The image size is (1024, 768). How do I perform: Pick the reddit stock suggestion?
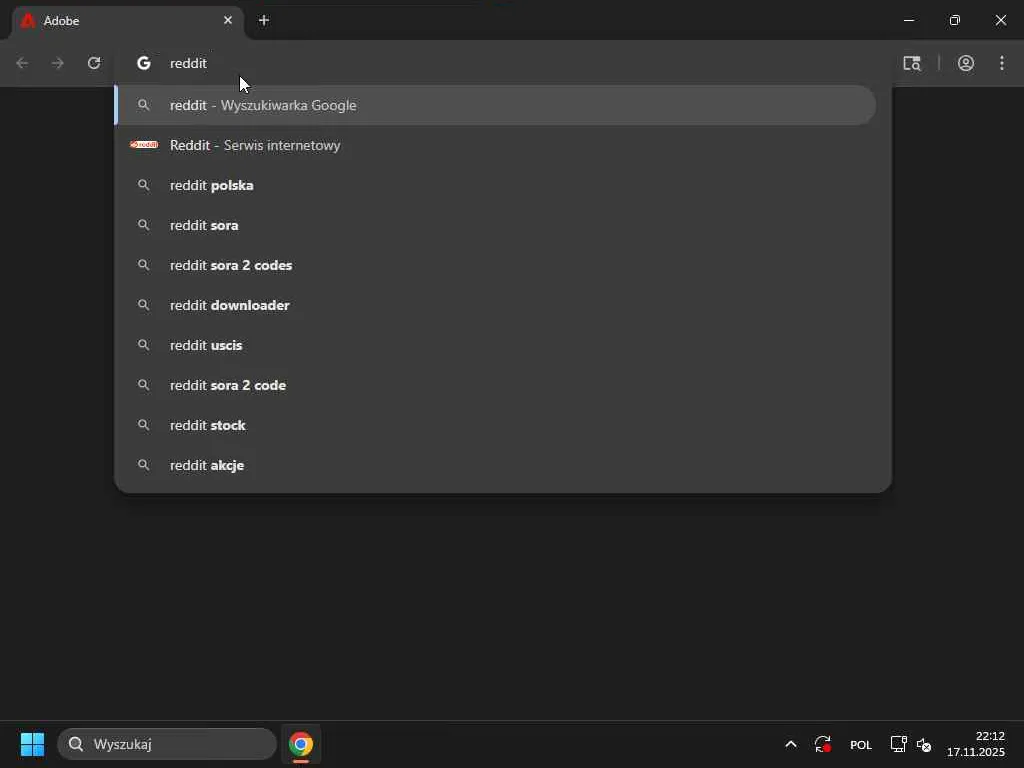tap(495, 425)
